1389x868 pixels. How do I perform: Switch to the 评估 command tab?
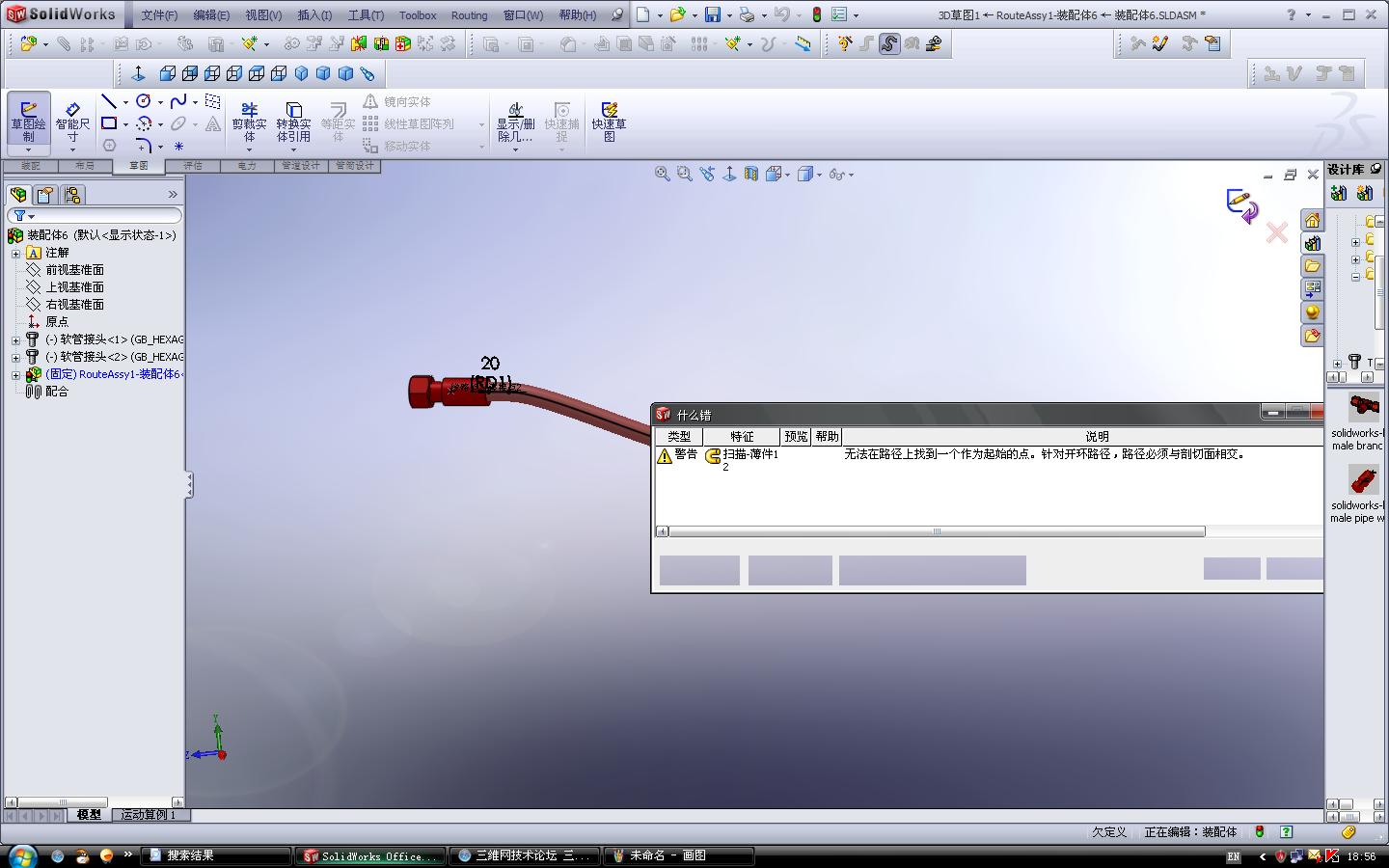[x=193, y=166]
